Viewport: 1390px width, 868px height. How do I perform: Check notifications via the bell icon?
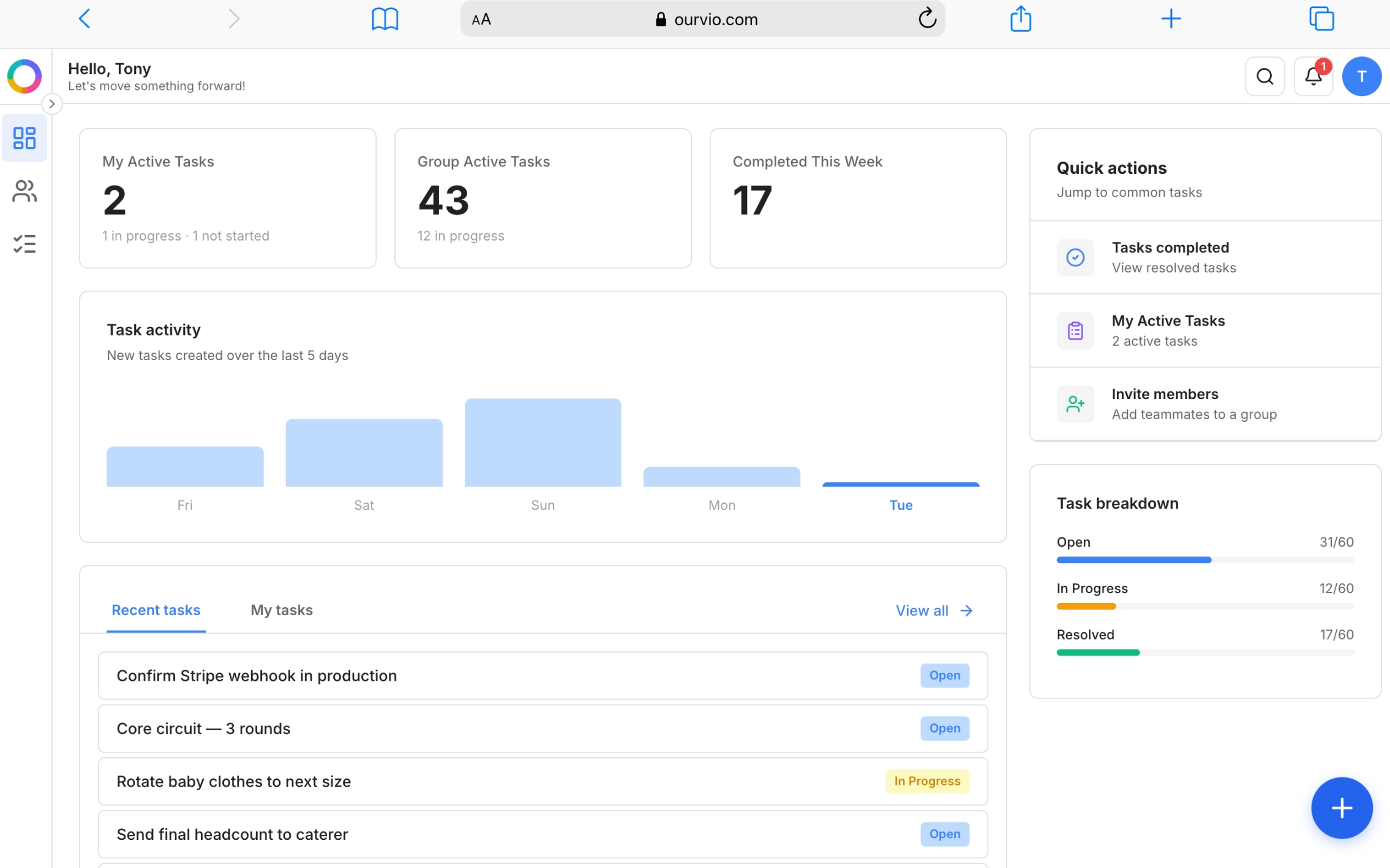point(1312,76)
